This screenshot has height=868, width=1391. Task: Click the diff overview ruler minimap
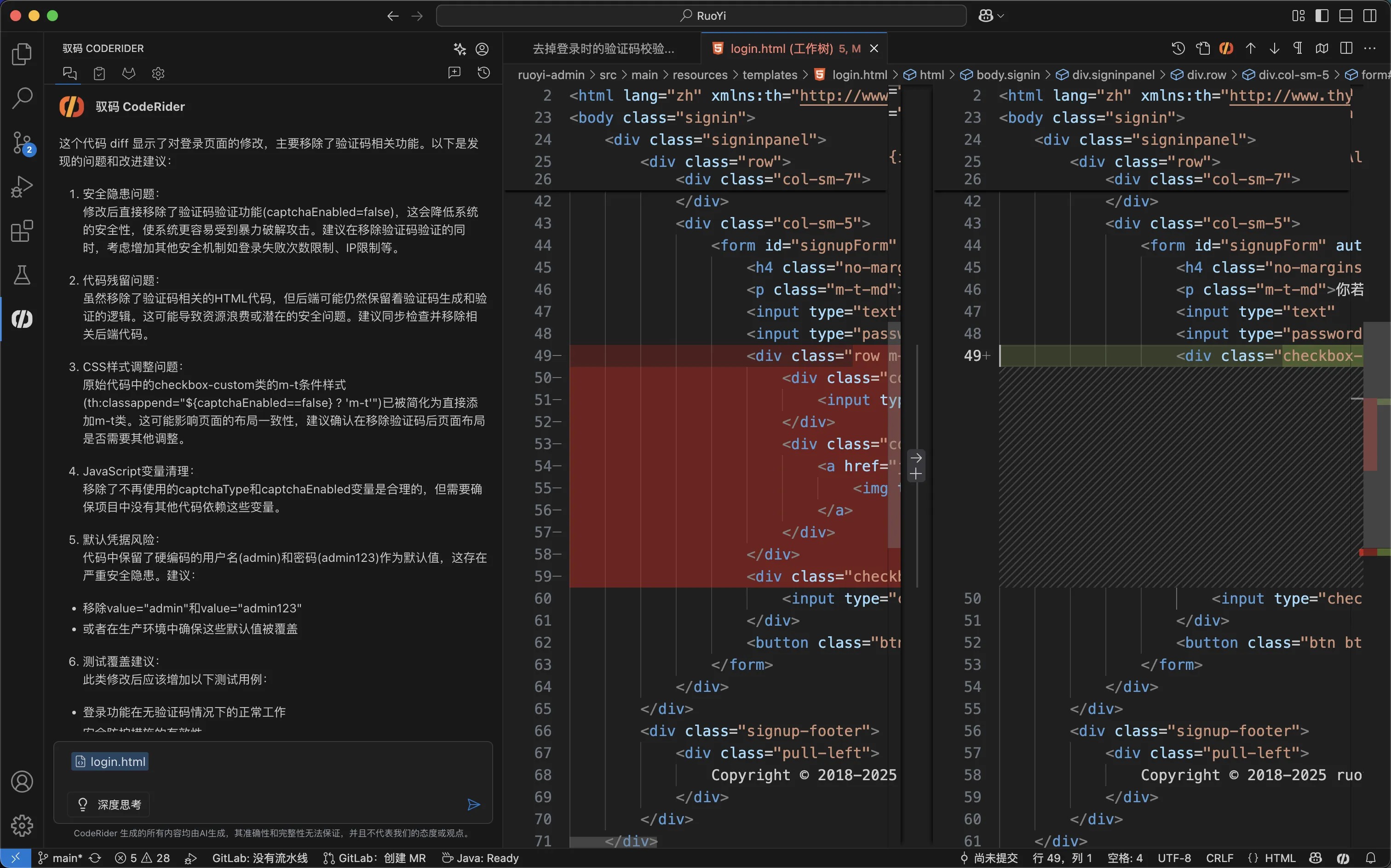pyautogui.click(x=1377, y=436)
